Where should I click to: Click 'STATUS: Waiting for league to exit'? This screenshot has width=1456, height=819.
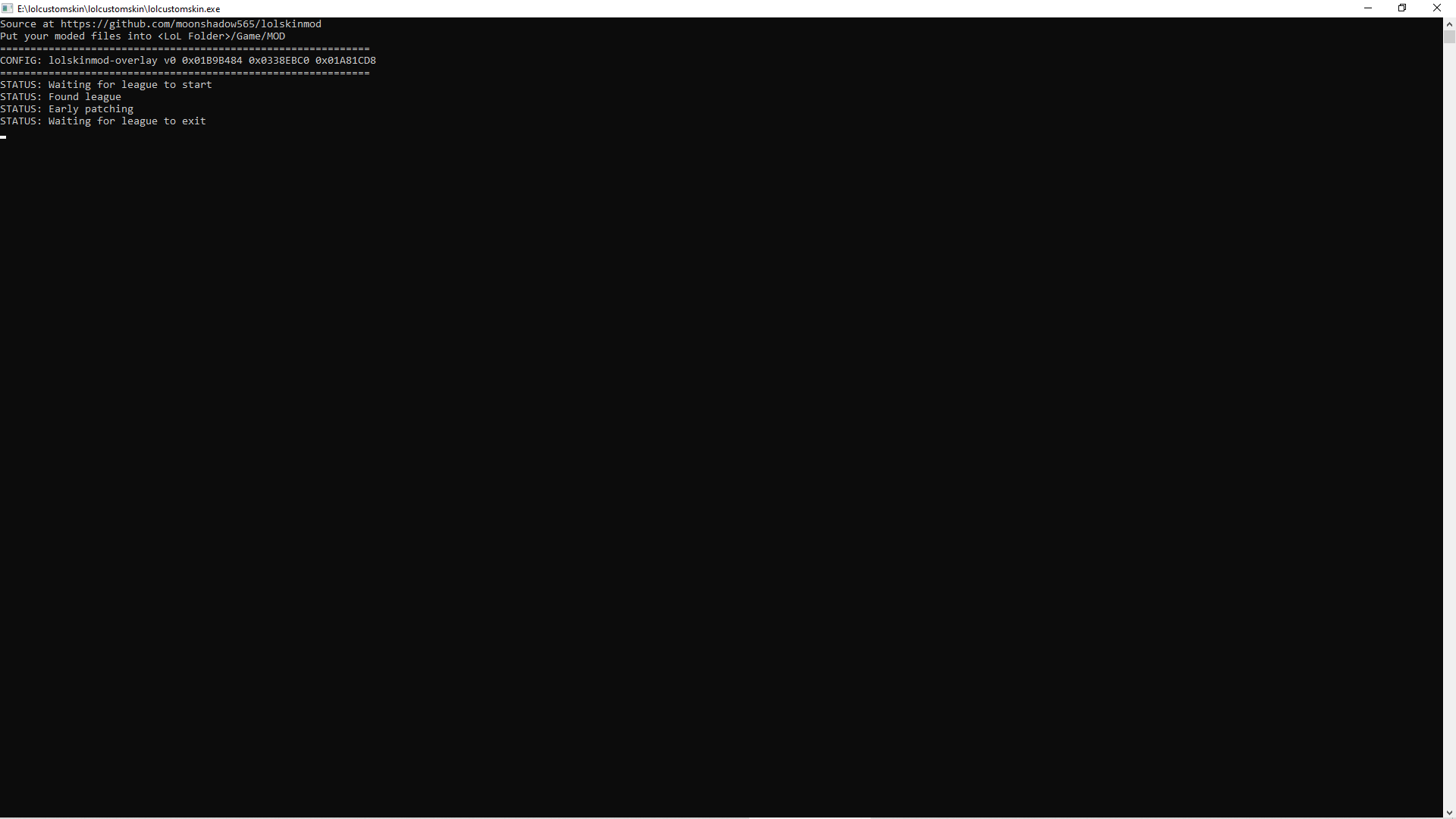tap(103, 121)
